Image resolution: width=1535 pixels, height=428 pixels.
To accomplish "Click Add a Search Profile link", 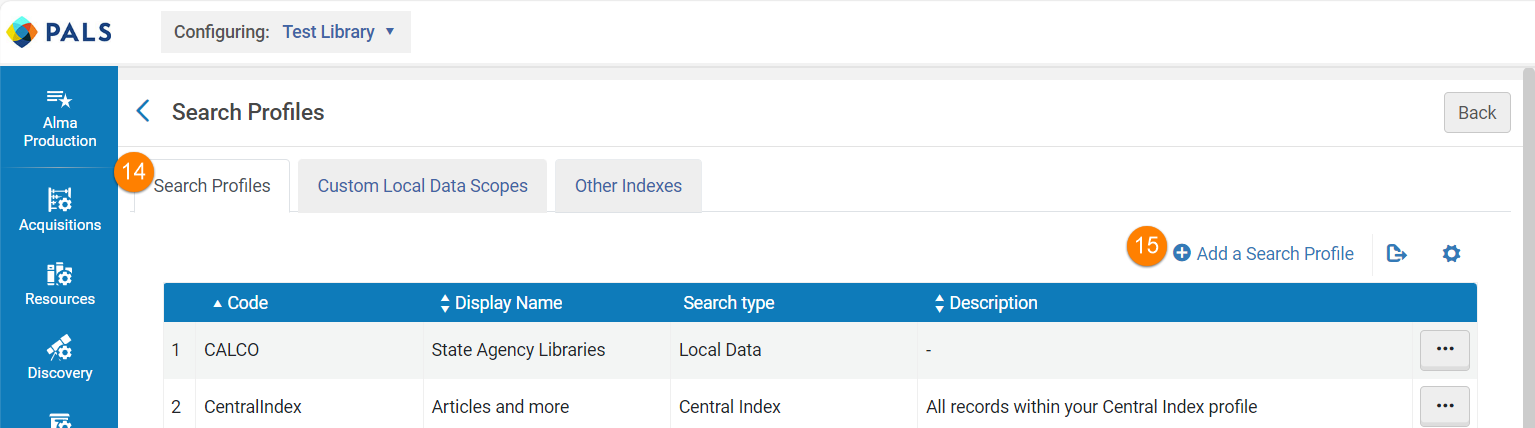I will click(1263, 254).
